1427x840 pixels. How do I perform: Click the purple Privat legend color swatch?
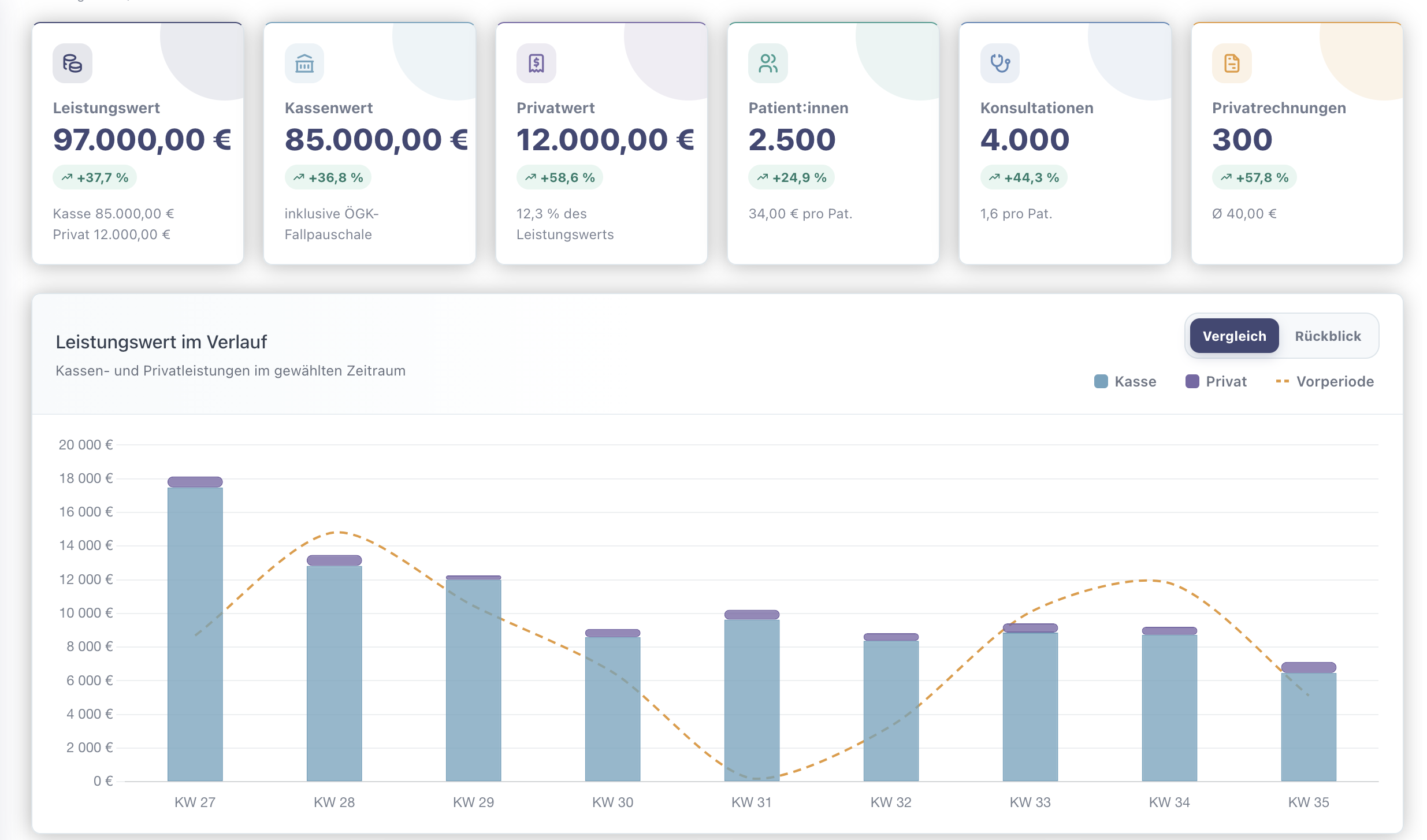[x=1192, y=381]
